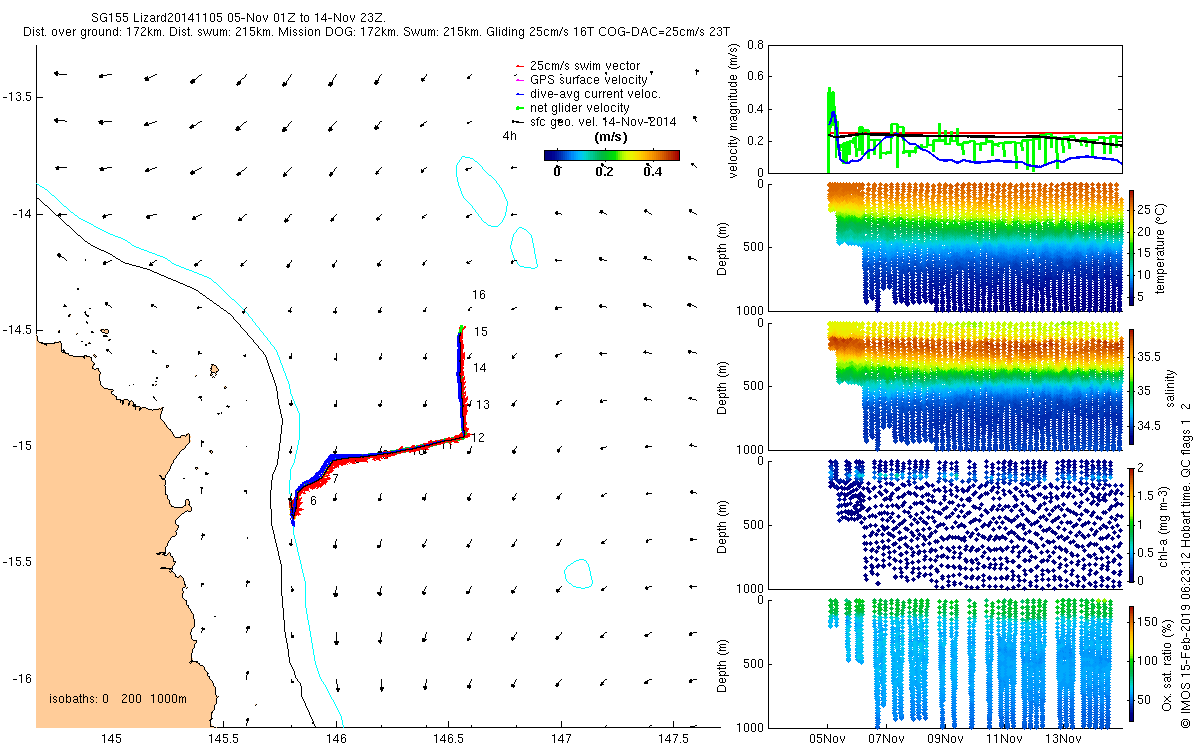The width and height of the screenshot is (1200, 750).
Task: Click the '145.5' longitude tick label
Action: tap(223, 739)
